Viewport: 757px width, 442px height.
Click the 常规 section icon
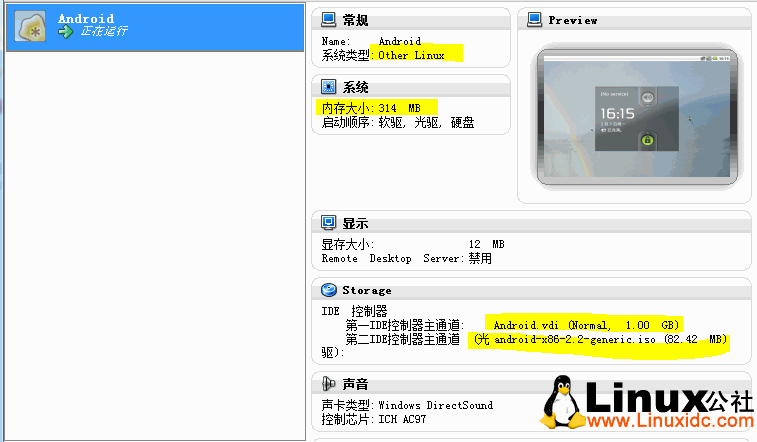pos(328,19)
